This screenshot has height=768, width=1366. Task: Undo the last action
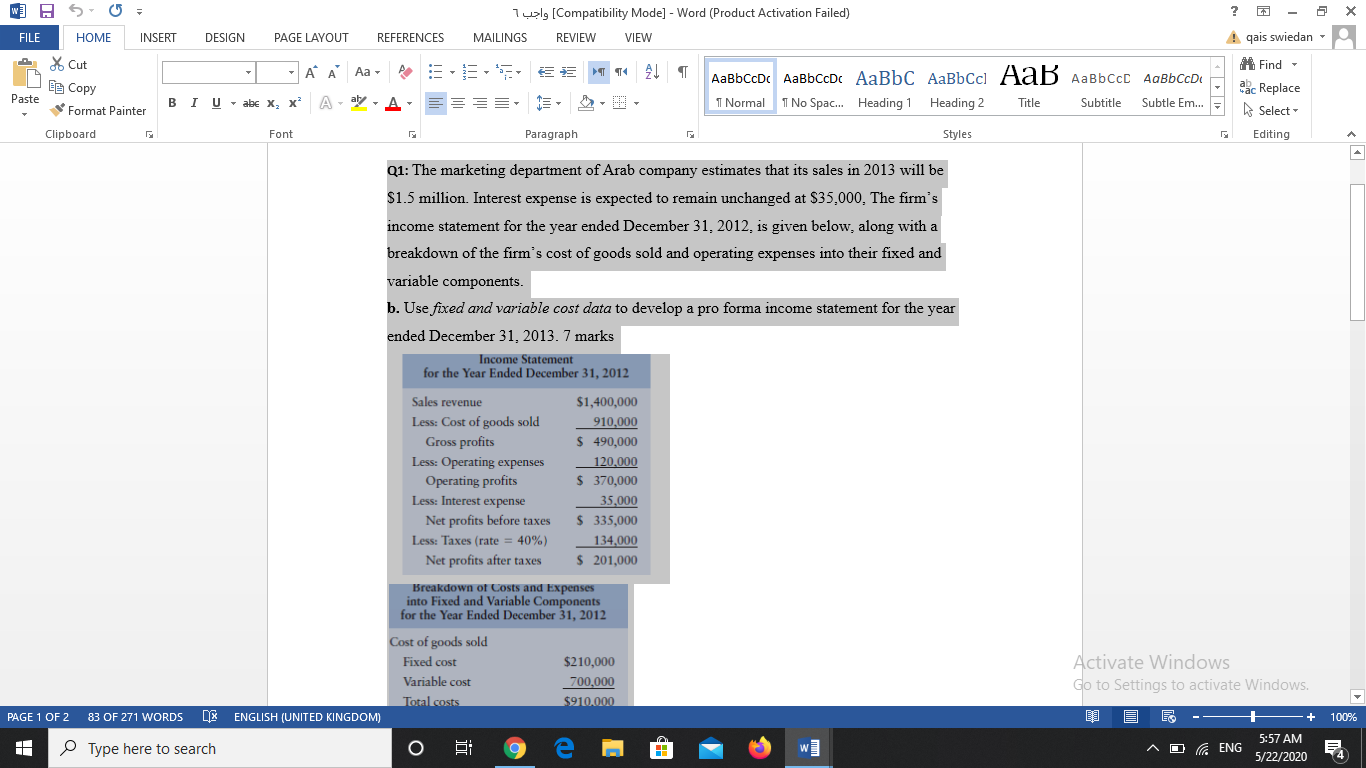pos(74,12)
